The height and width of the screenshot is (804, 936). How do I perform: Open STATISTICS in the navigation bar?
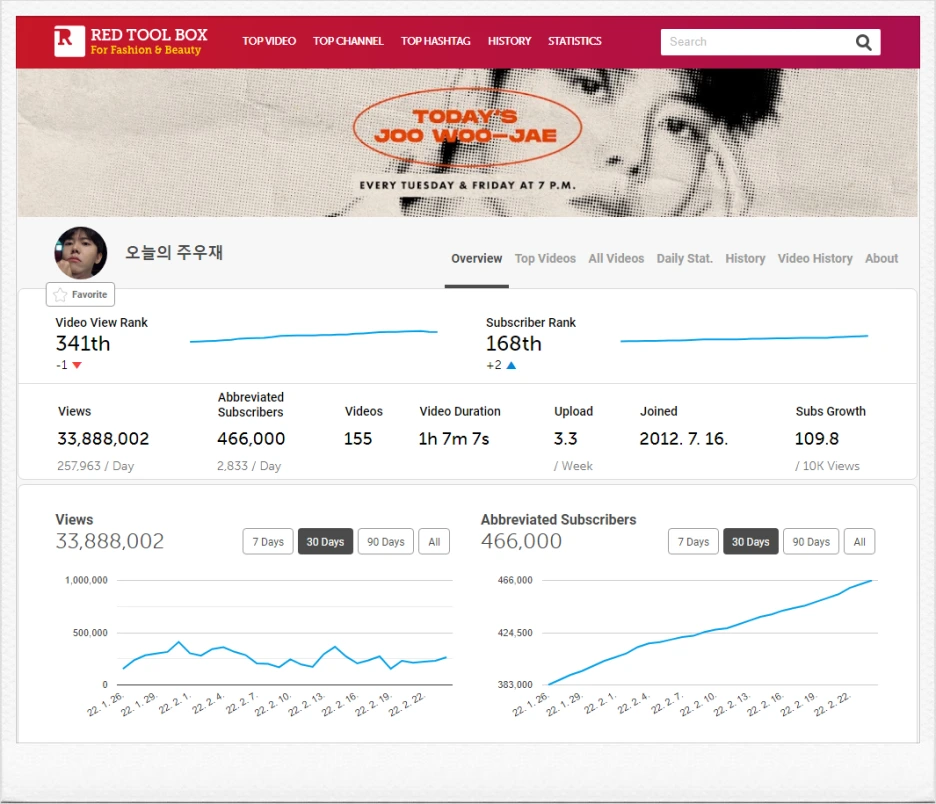[x=575, y=41]
